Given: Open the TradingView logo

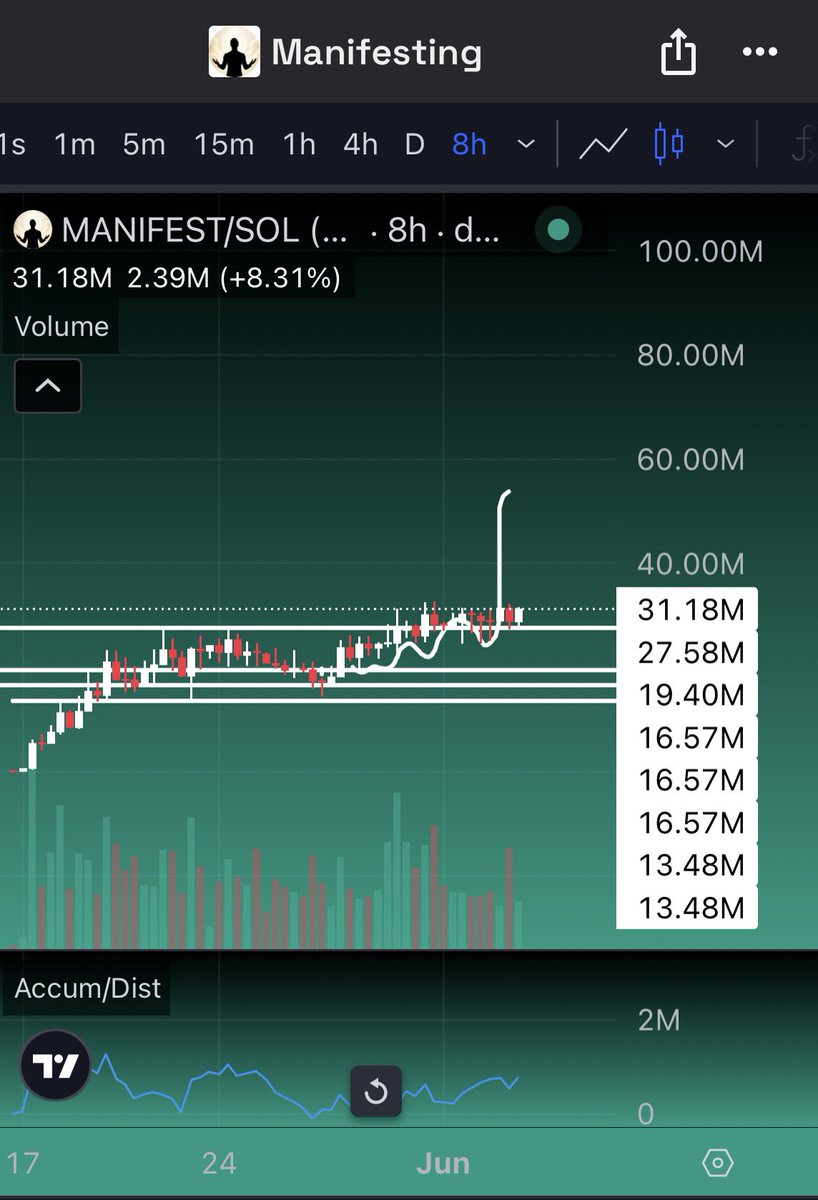Looking at the screenshot, I should (56, 1066).
